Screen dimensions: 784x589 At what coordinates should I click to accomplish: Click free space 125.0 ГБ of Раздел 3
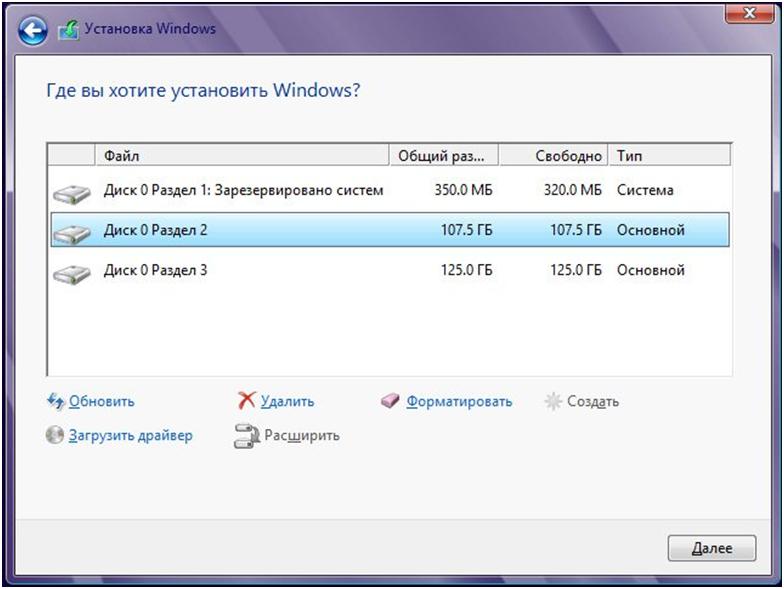[576, 270]
